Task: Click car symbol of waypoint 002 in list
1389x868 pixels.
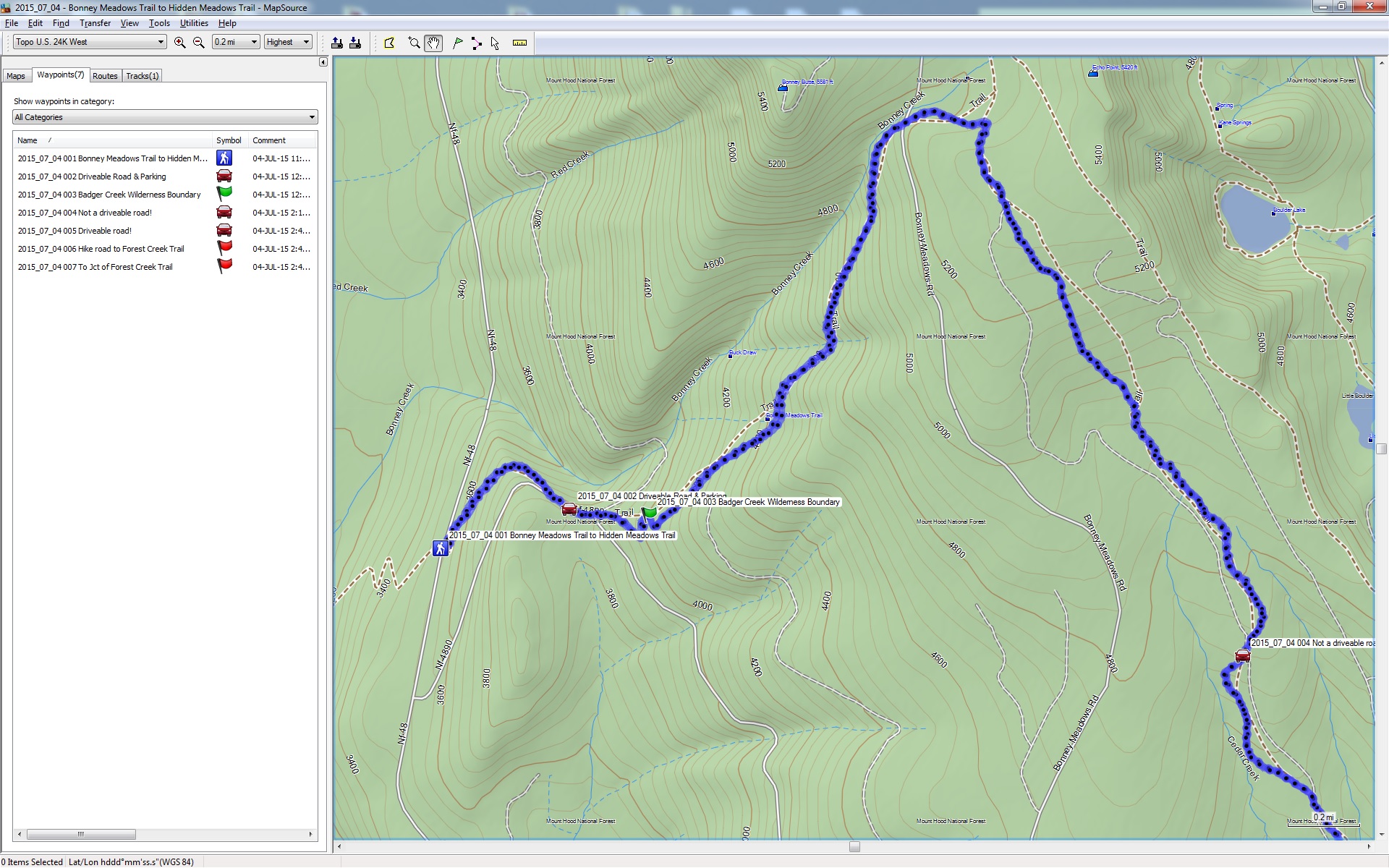Action: click(224, 176)
